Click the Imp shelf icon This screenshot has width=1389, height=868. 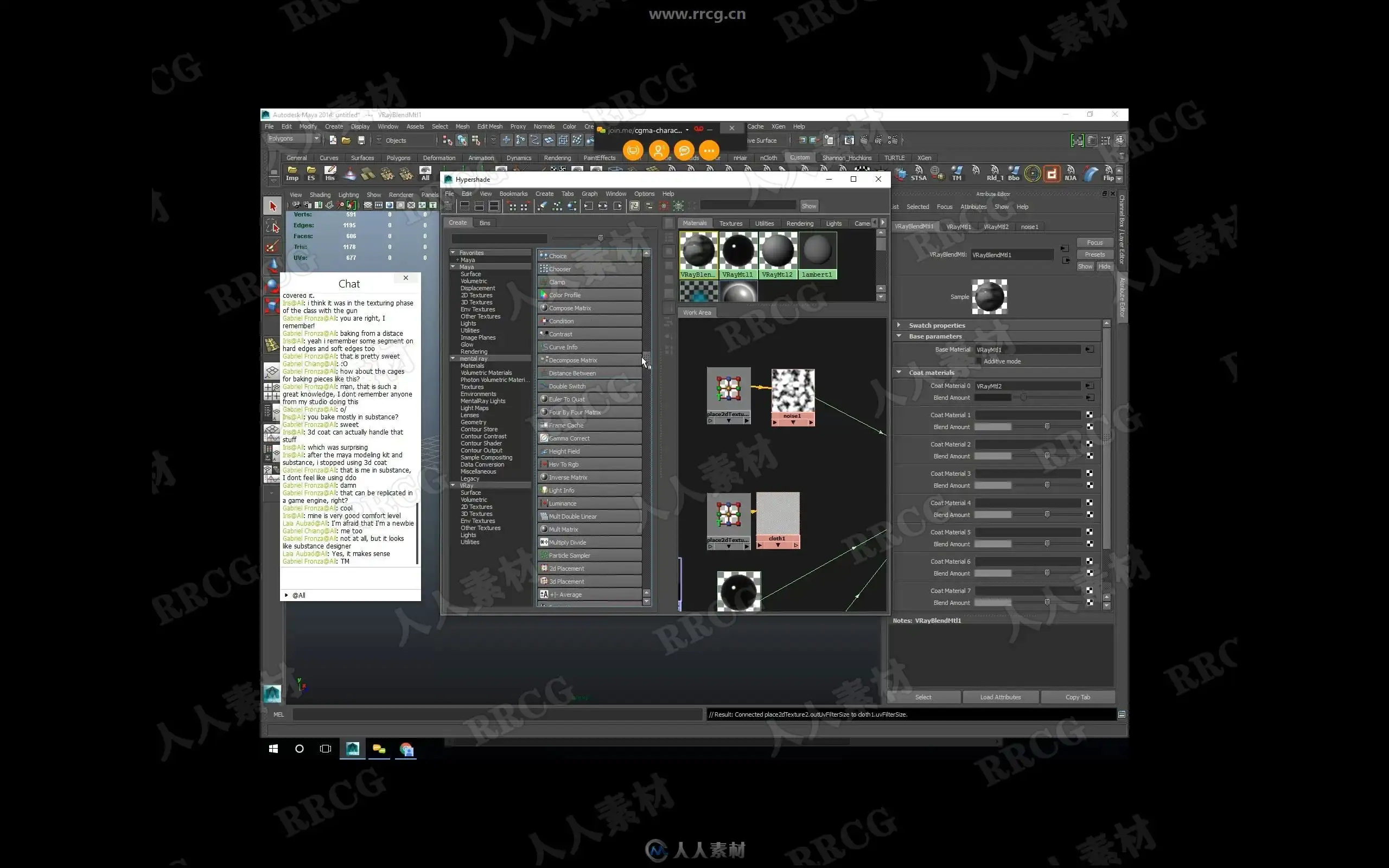tap(292, 174)
